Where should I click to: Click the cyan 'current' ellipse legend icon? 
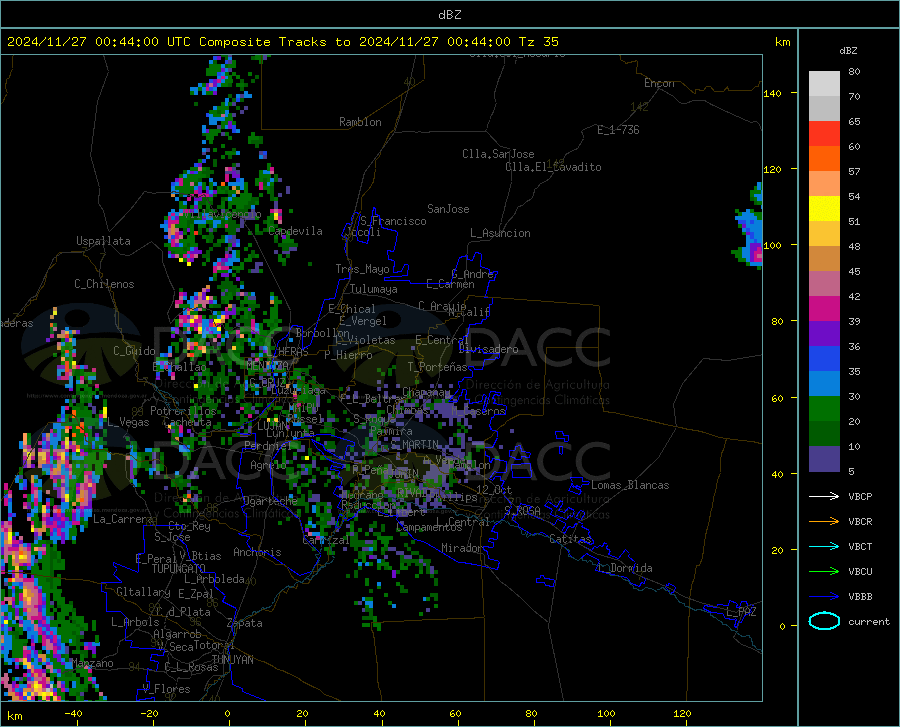tap(824, 621)
